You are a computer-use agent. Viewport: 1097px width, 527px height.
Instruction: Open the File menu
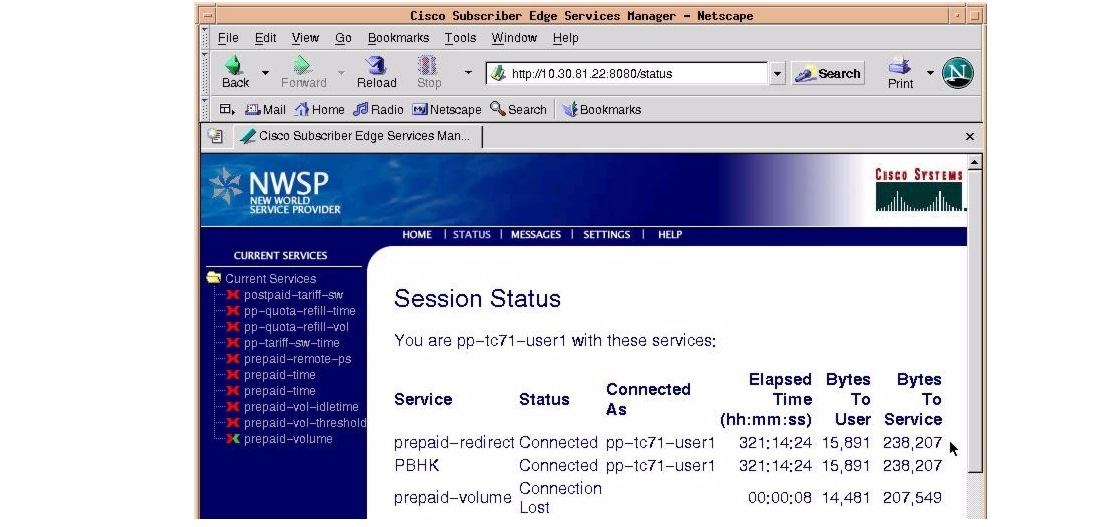(228, 38)
